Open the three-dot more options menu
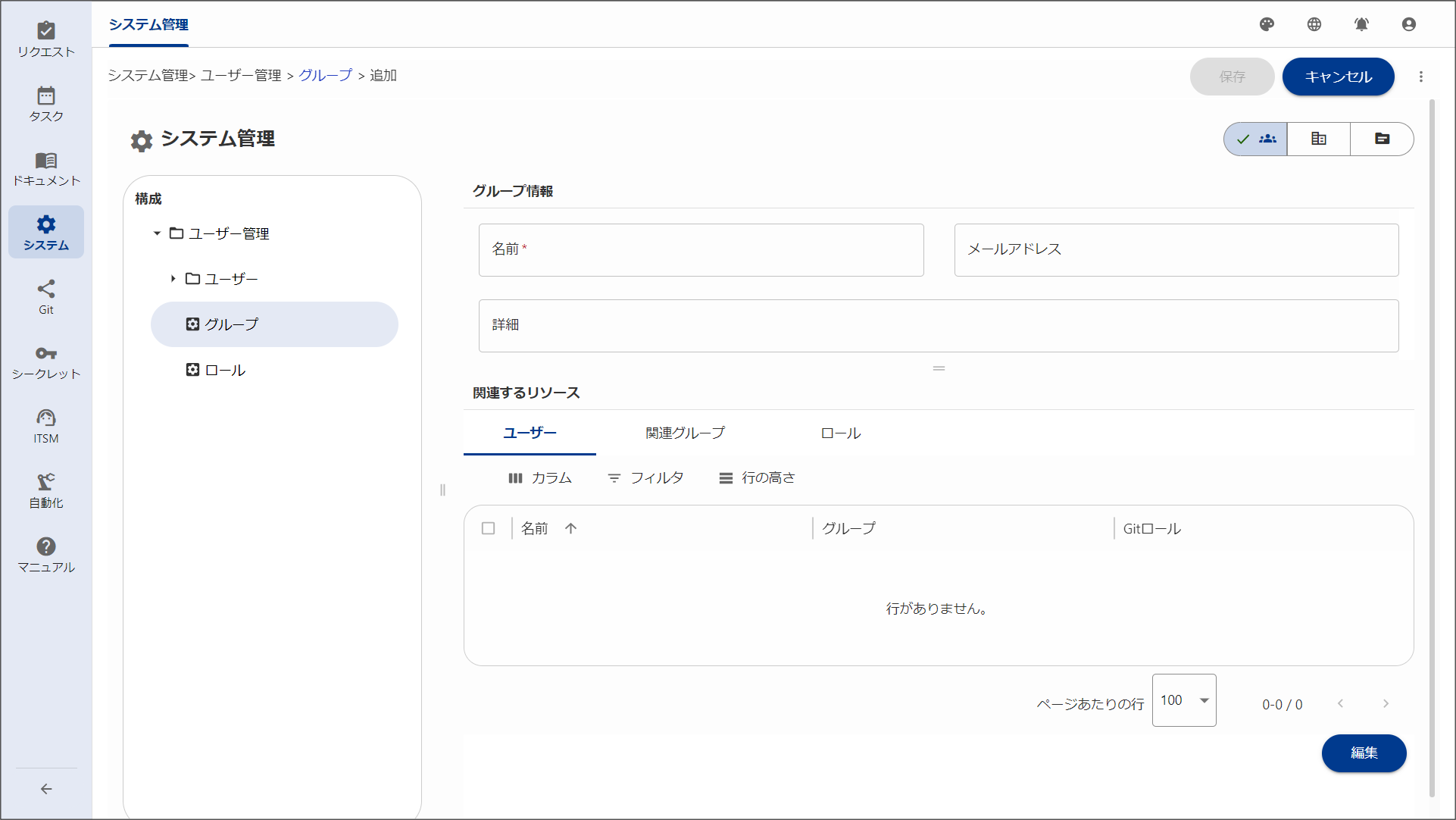 1421,77
